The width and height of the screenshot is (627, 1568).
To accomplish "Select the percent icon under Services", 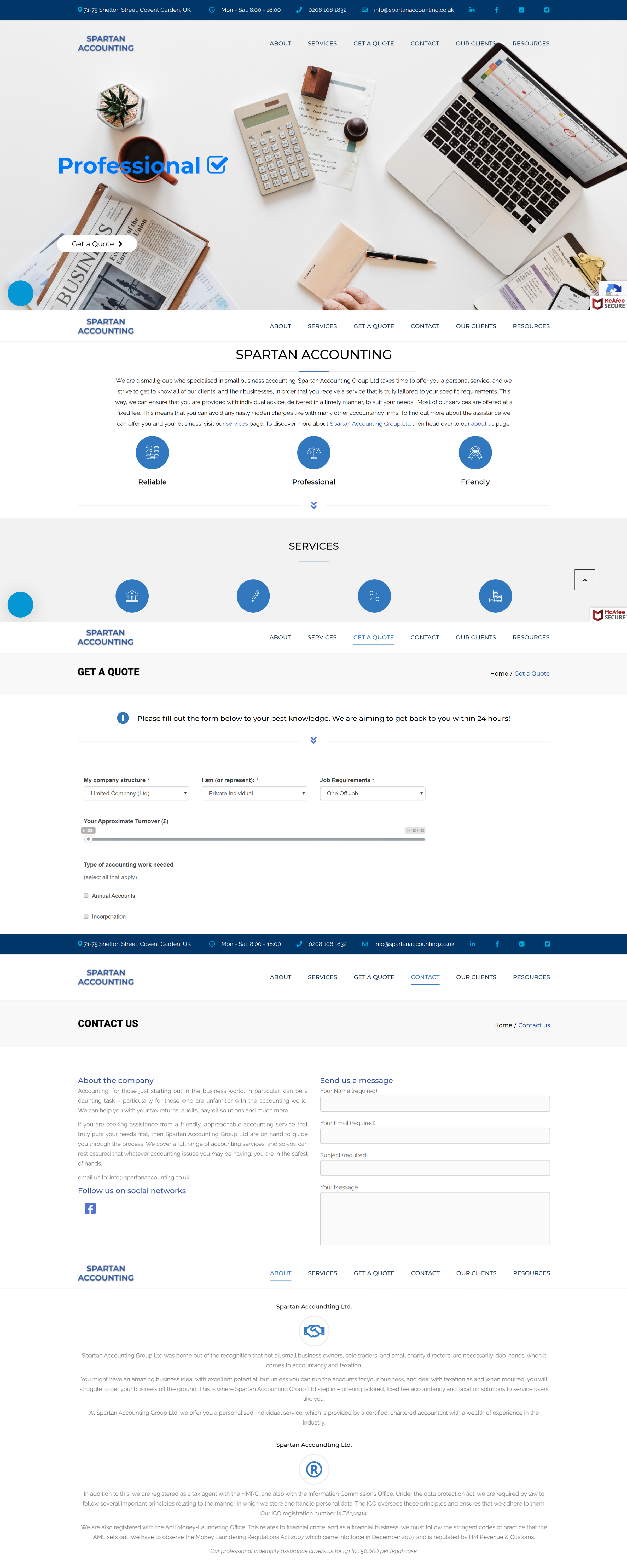I will (374, 596).
